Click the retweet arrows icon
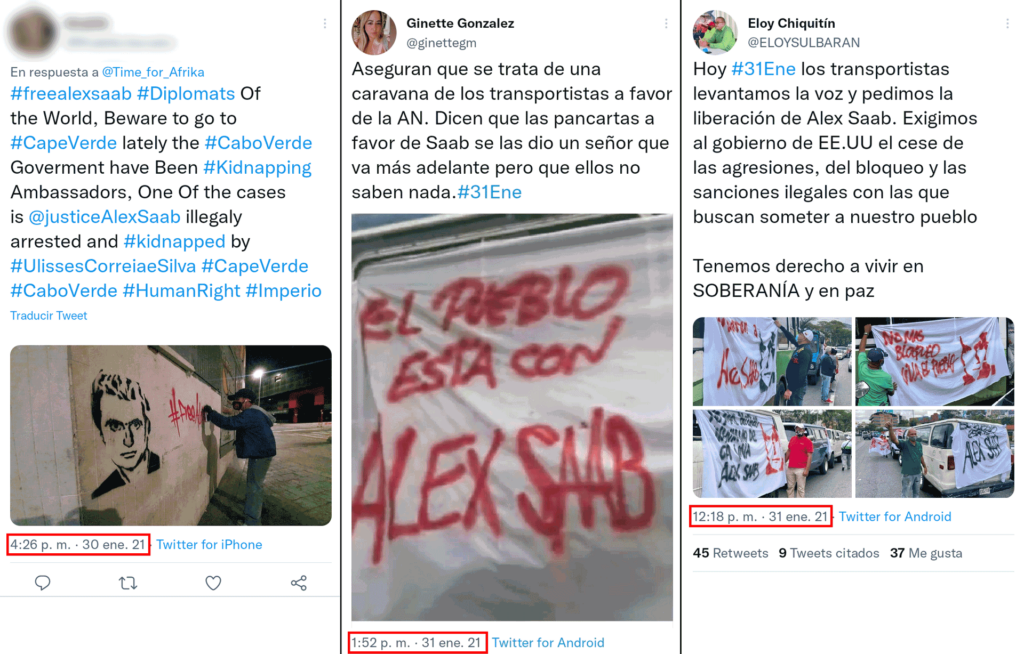1024x654 pixels. pos(128,582)
